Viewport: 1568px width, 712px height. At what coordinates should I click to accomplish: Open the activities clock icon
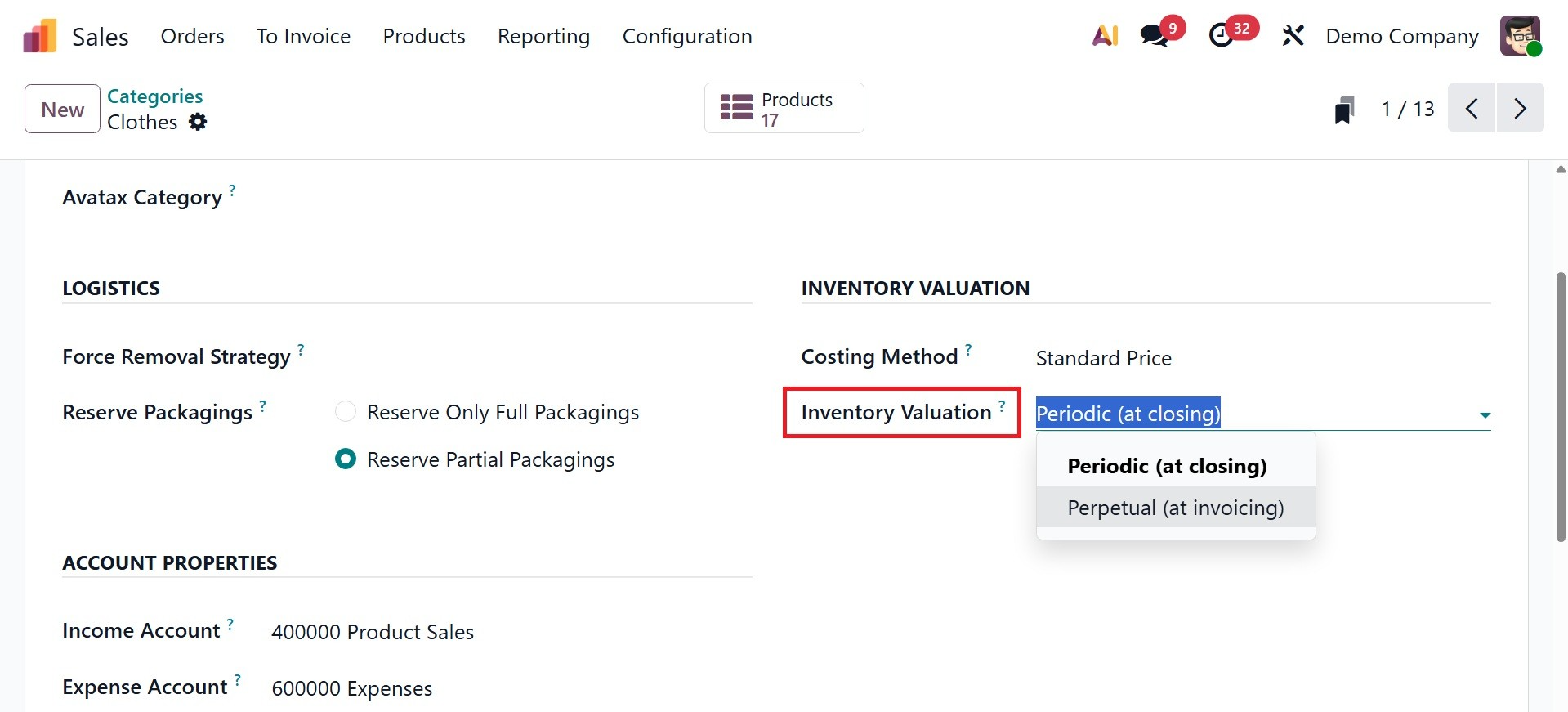click(1222, 36)
